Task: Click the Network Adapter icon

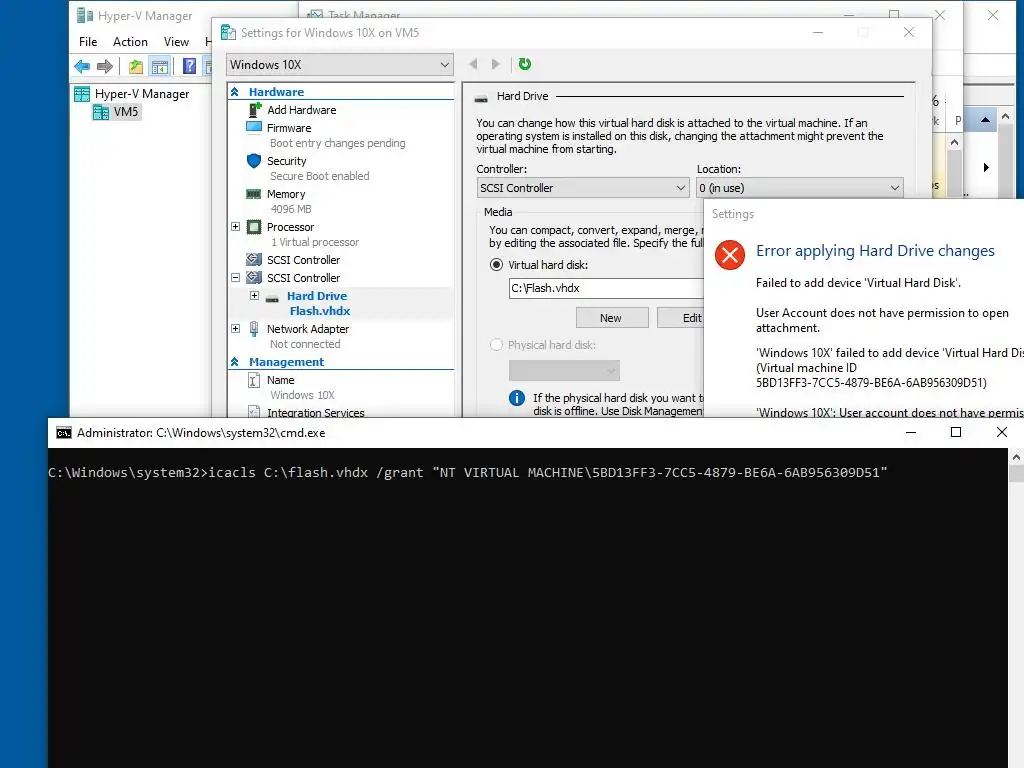Action: tap(254, 329)
